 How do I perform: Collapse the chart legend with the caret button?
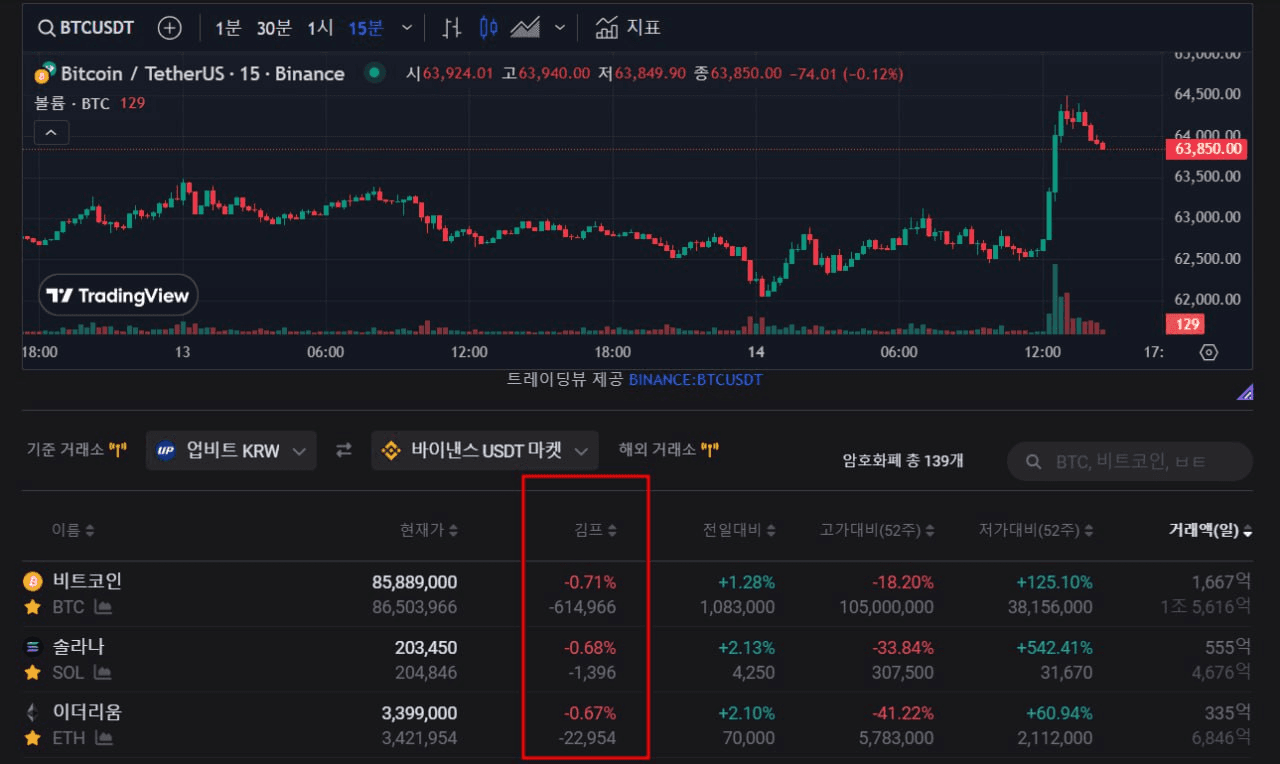pyautogui.click(x=51, y=131)
